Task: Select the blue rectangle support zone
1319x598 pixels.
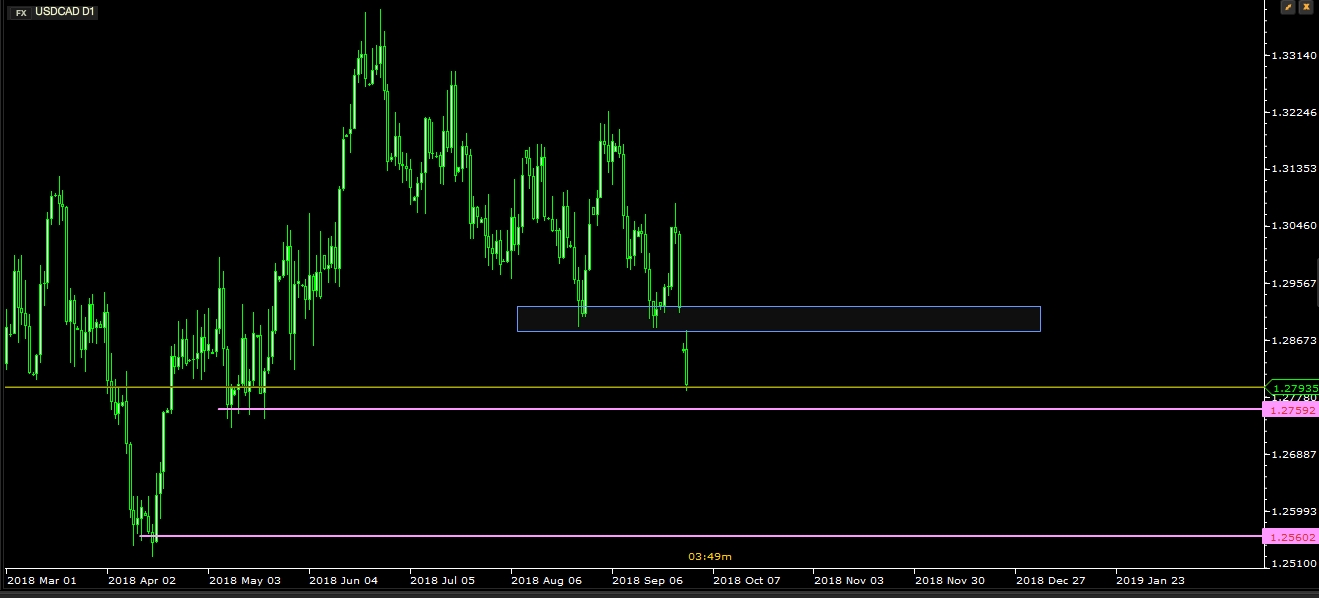Action: pos(778,318)
